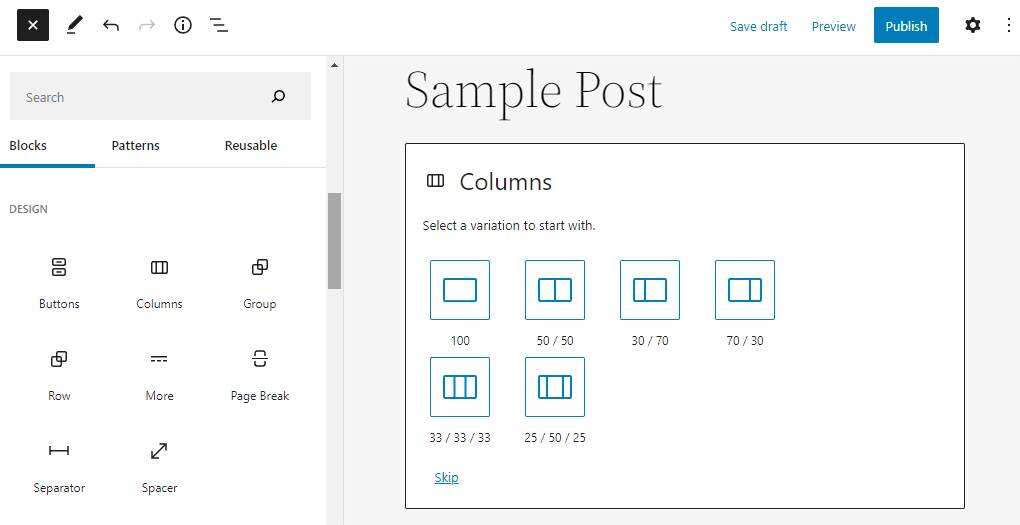Image resolution: width=1020 pixels, height=525 pixels.
Task: Insert a Separator block
Action: tap(59, 465)
